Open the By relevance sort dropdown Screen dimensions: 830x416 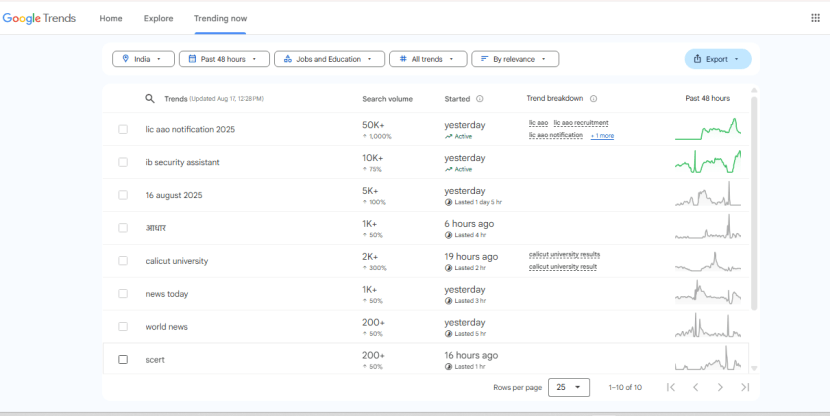515,59
